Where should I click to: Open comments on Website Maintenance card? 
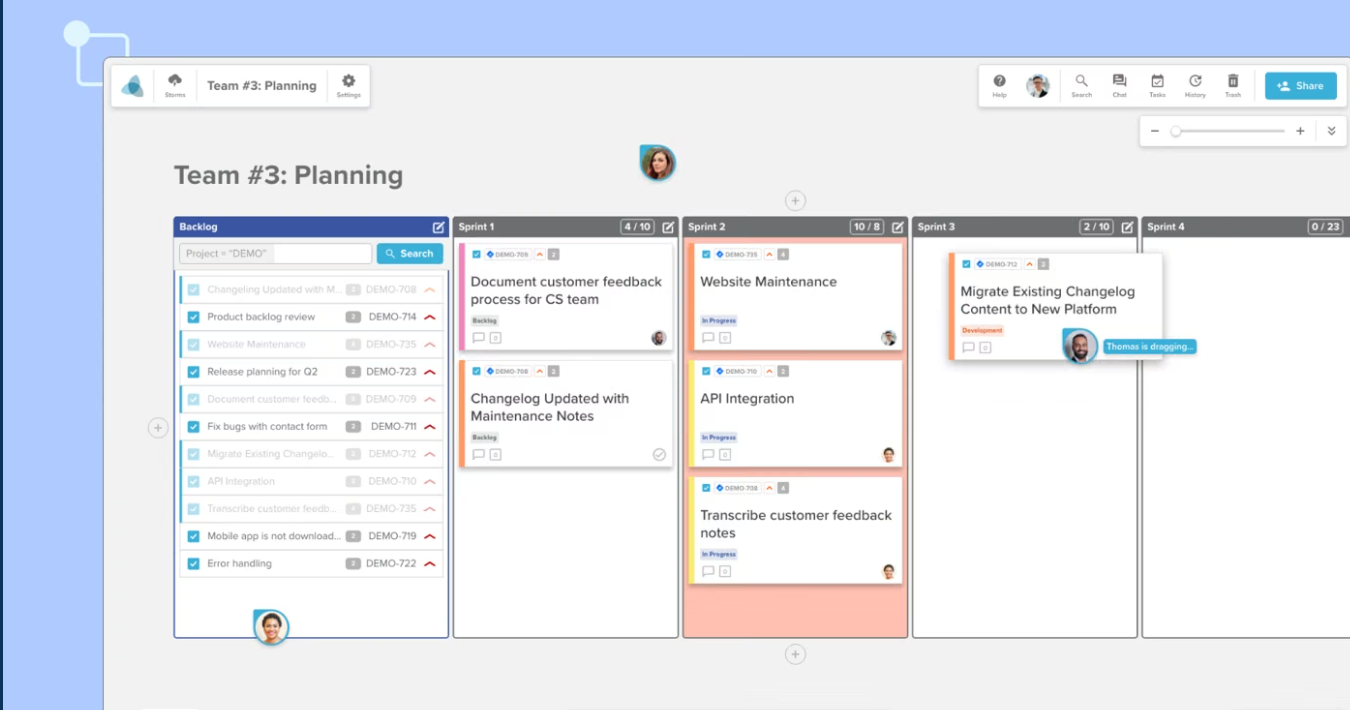[x=708, y=338]
